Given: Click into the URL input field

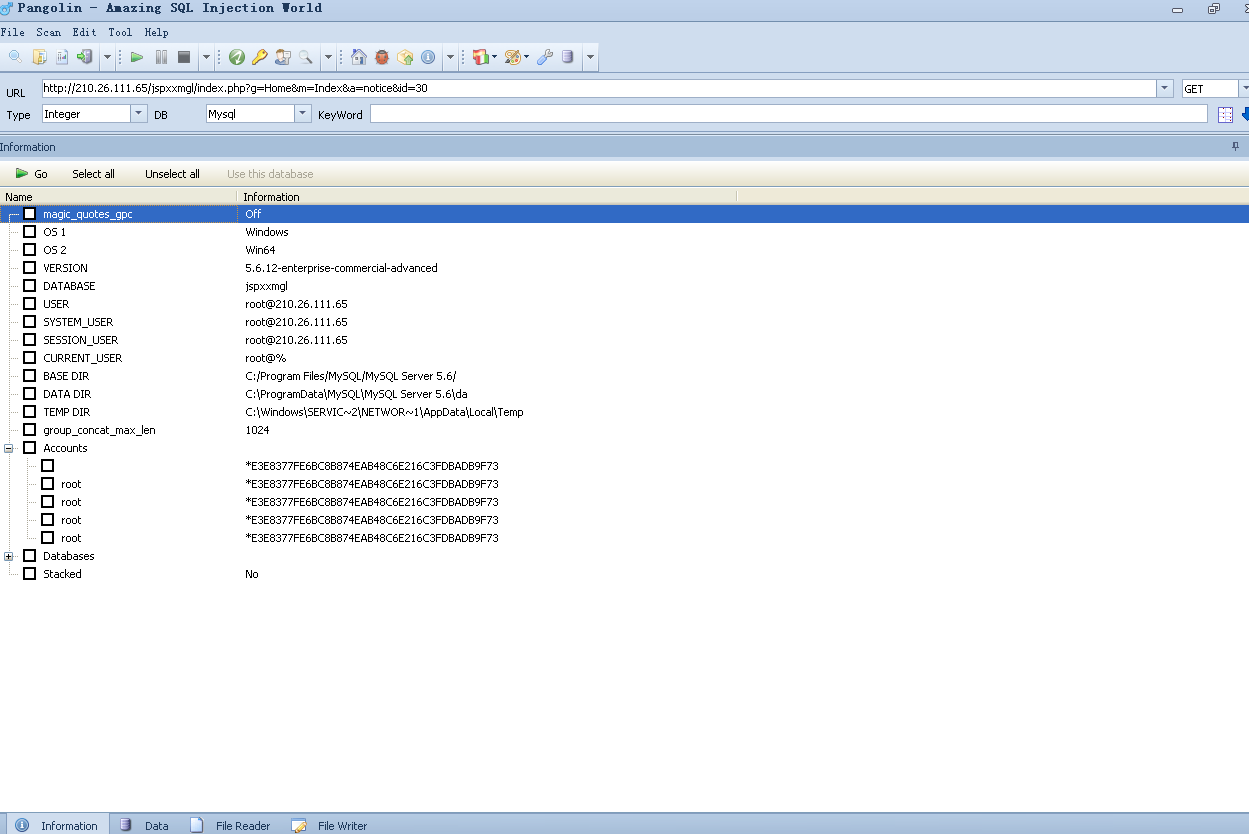Looking at the screenshot, I should (599, 89).
